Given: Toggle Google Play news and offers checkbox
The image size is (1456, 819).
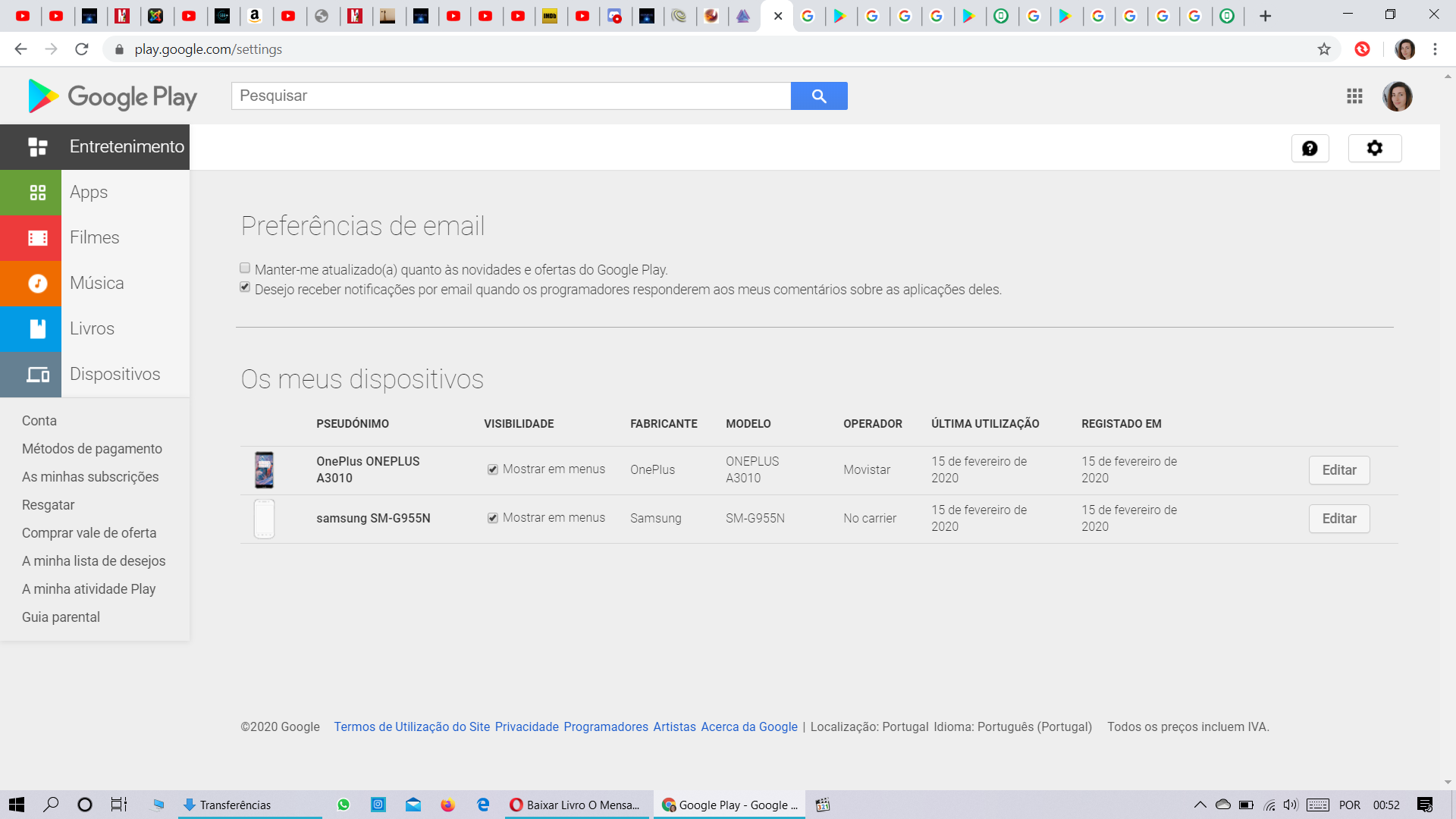Looking at the screenshot, I should click(x=244, y=267).
